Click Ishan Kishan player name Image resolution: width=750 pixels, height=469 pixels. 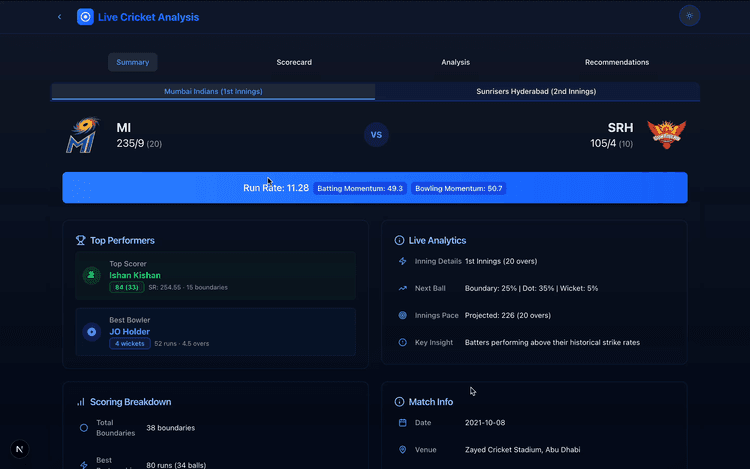point(135,275)
